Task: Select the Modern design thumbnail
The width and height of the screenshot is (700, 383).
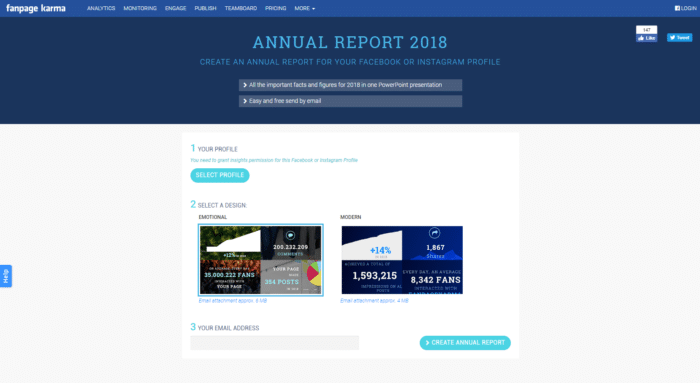Action: click(x=402, y=260)
